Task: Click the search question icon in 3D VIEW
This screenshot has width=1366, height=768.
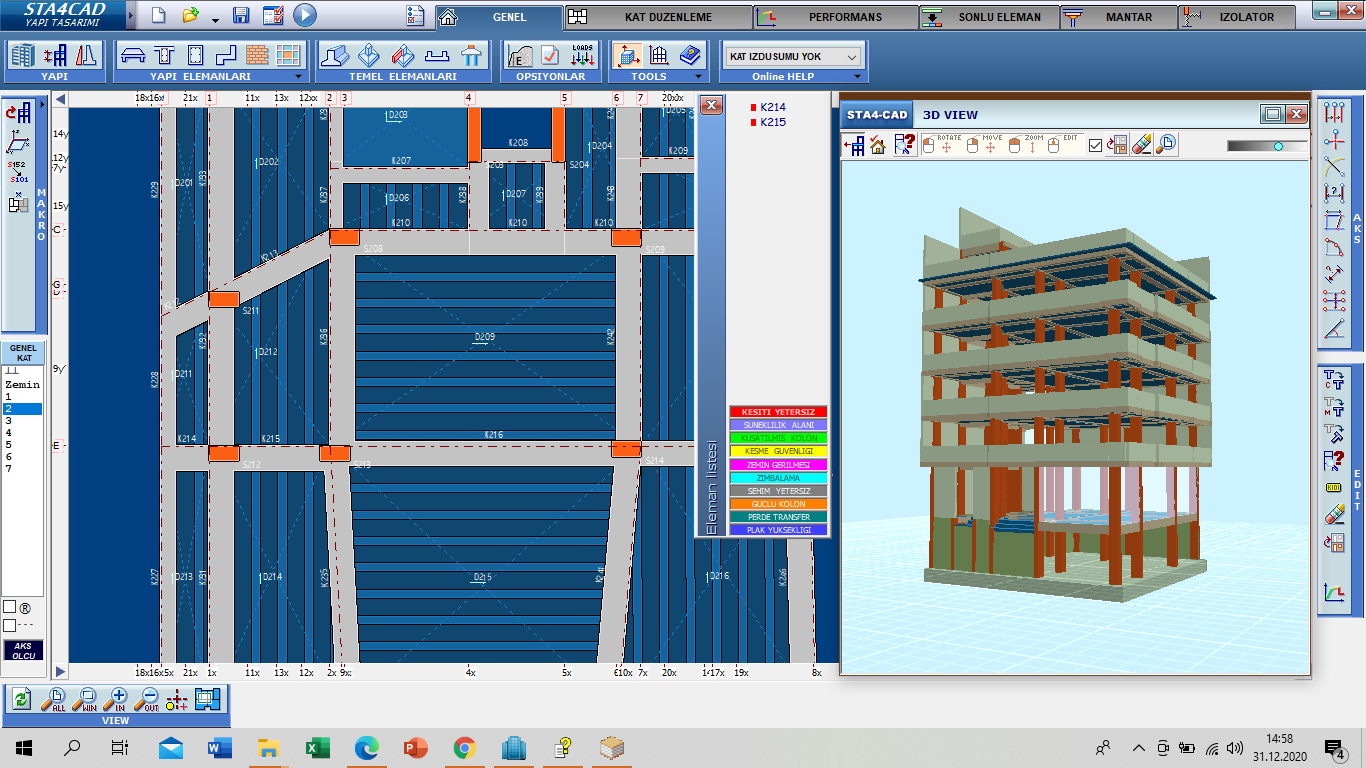Action: pyautogui.click(x=904, y=145)
